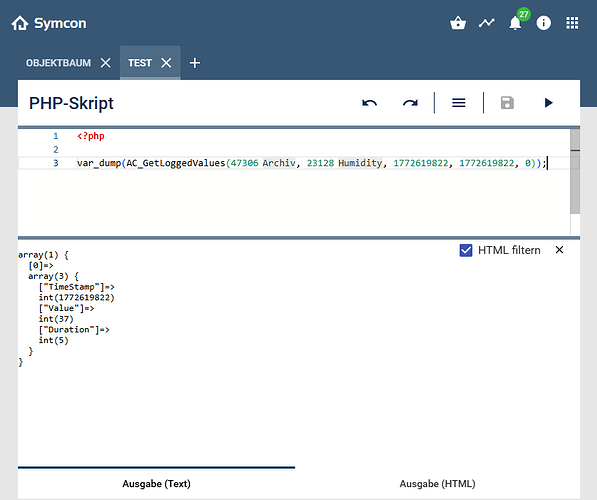Switch to the OBJEKTBAUM tab
Viewport: 597px width, 500px height.
click(58, 63)
